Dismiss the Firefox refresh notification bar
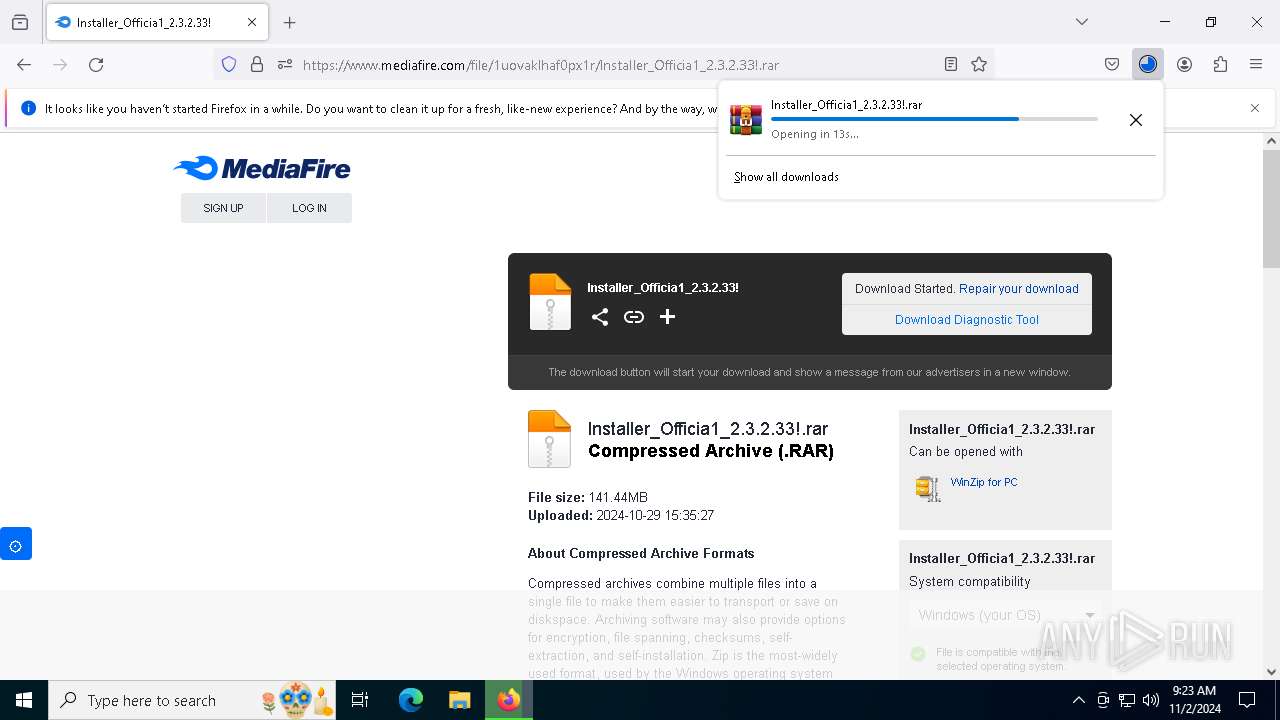The height and width of the screenshot is (720, 1280). point(1255,108)
